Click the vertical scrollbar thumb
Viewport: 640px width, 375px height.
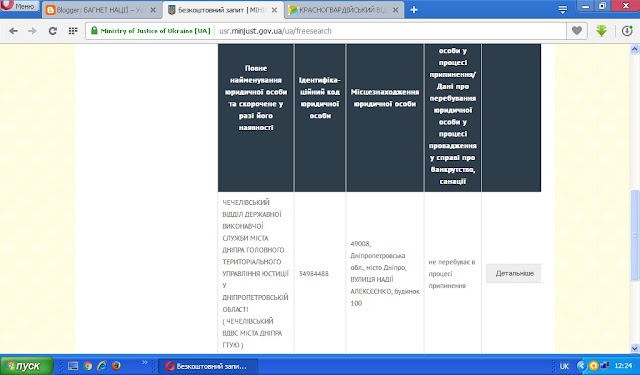click(635, 235)
